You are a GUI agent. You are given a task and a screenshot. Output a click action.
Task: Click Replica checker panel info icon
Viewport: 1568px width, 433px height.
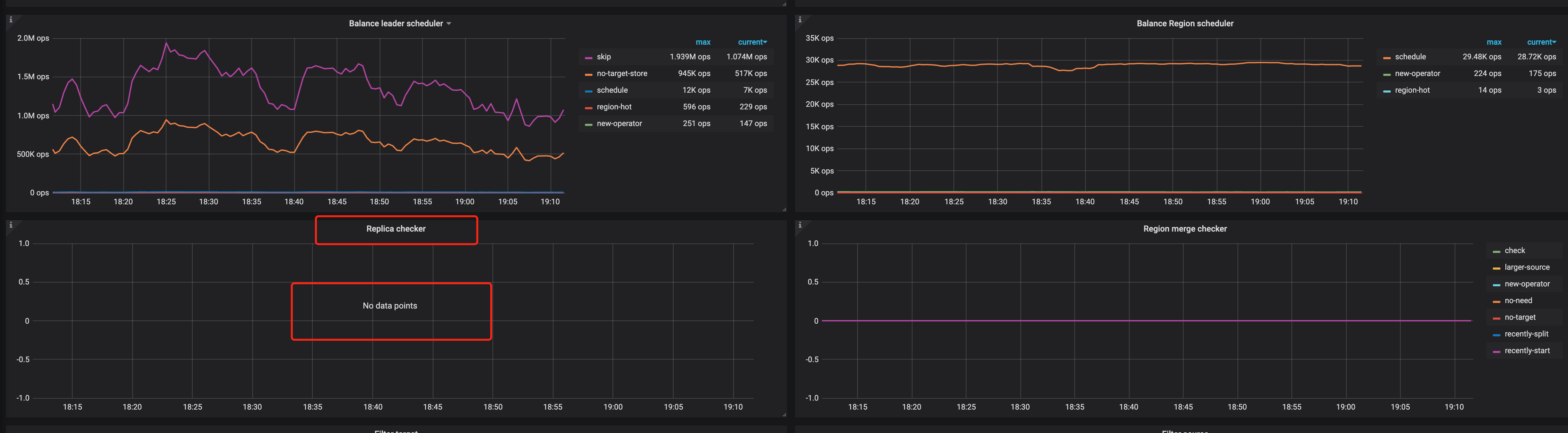point(10,225)
